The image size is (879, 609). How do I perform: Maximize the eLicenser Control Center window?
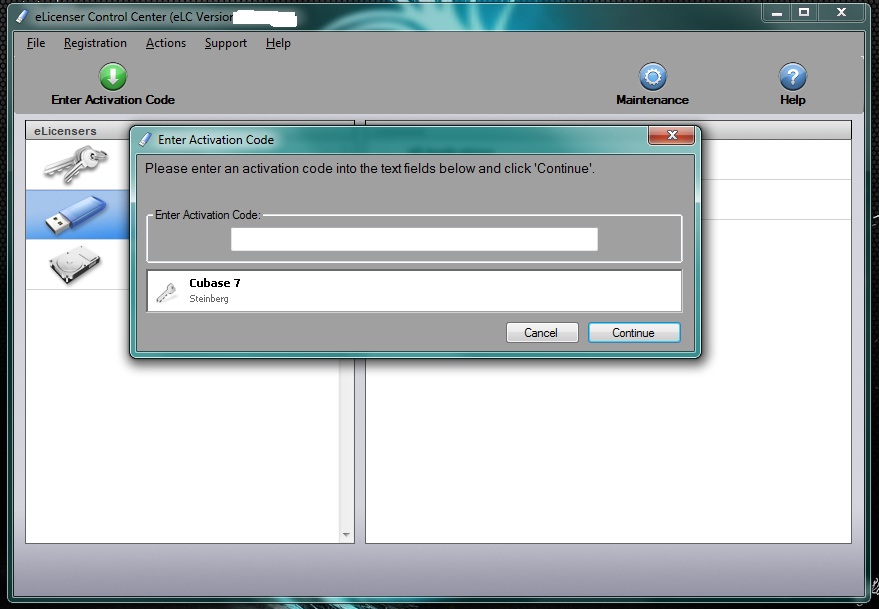coord(804,13)
